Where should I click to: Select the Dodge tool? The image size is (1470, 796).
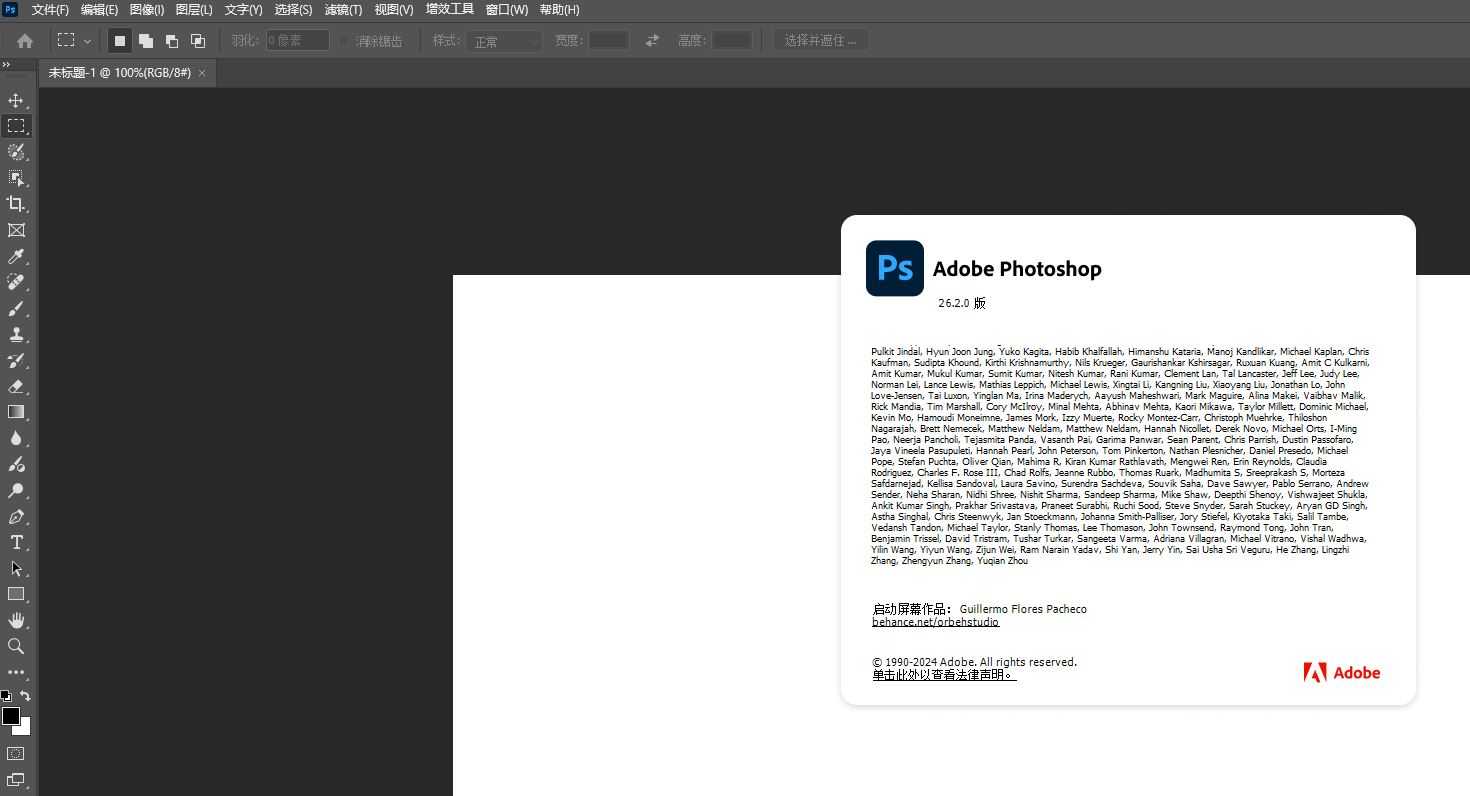(16, 491)
